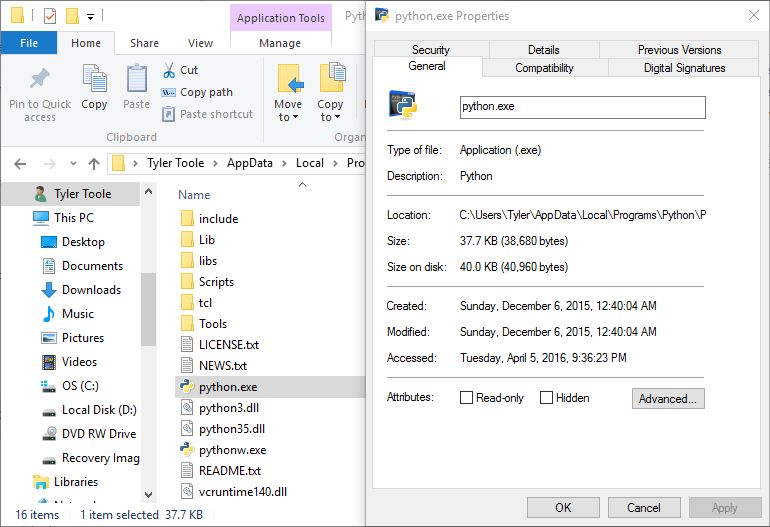Open the quick access toolbar customize dropdown

point(90,17)
